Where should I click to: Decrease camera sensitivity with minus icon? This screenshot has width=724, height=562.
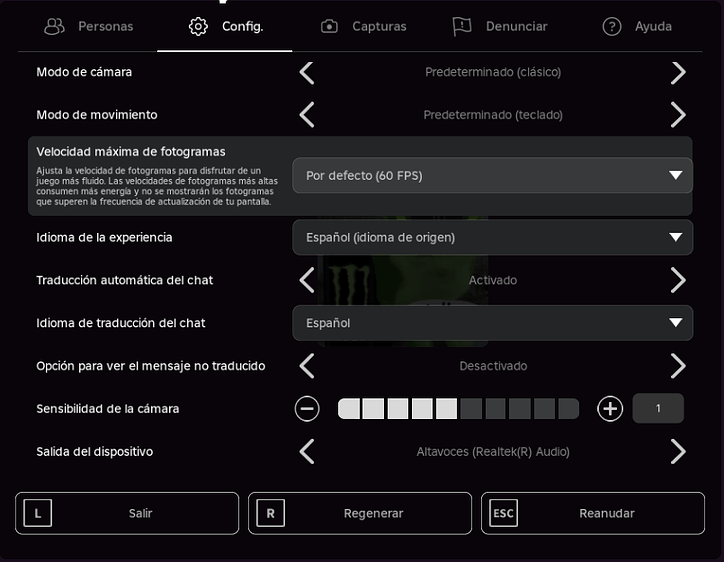pyautogui.click(x=307, y=409)
